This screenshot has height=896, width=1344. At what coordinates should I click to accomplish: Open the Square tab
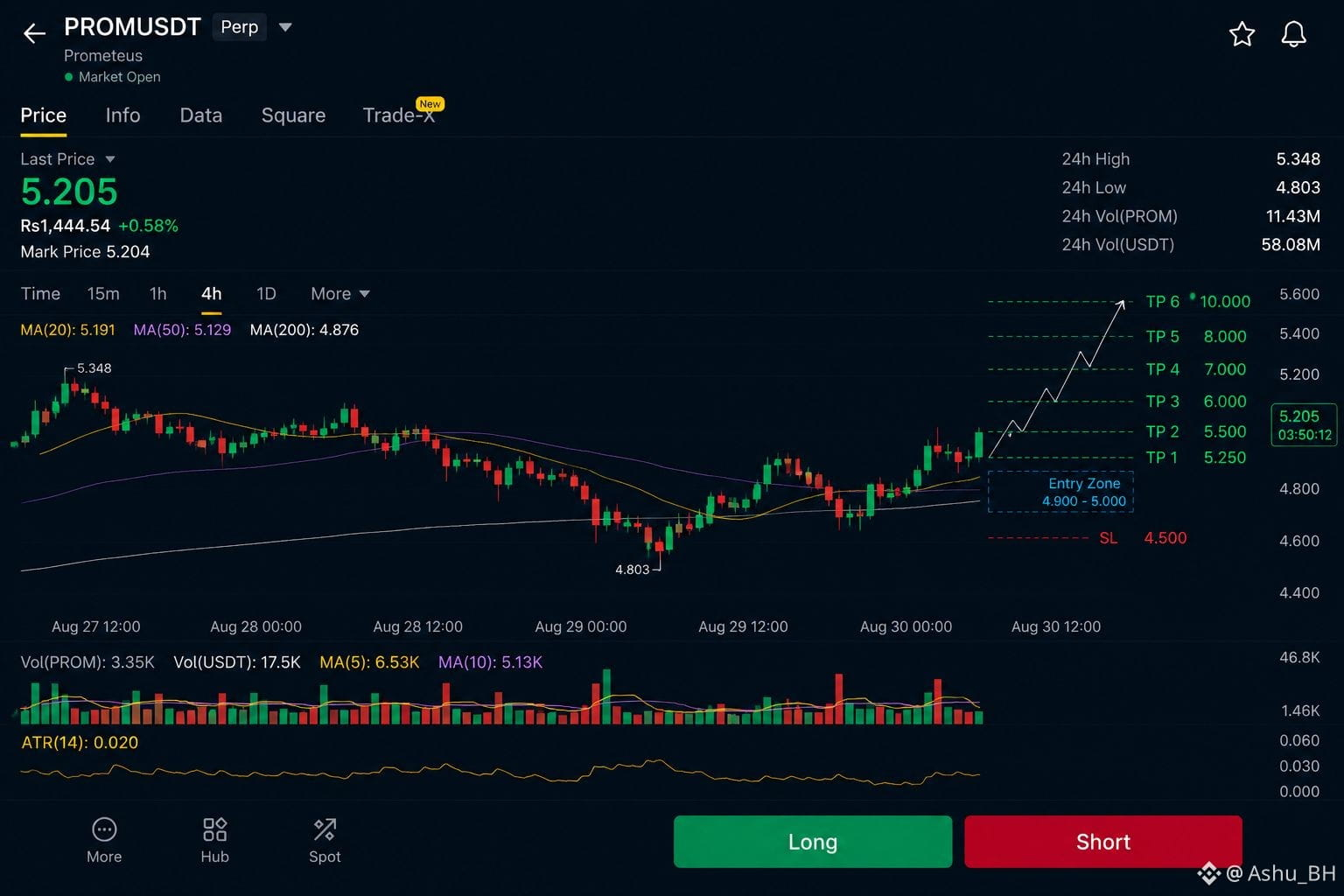[x=293, y=115]
